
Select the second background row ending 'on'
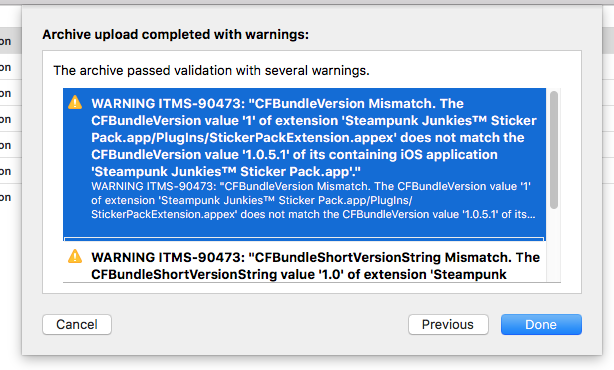11,67
